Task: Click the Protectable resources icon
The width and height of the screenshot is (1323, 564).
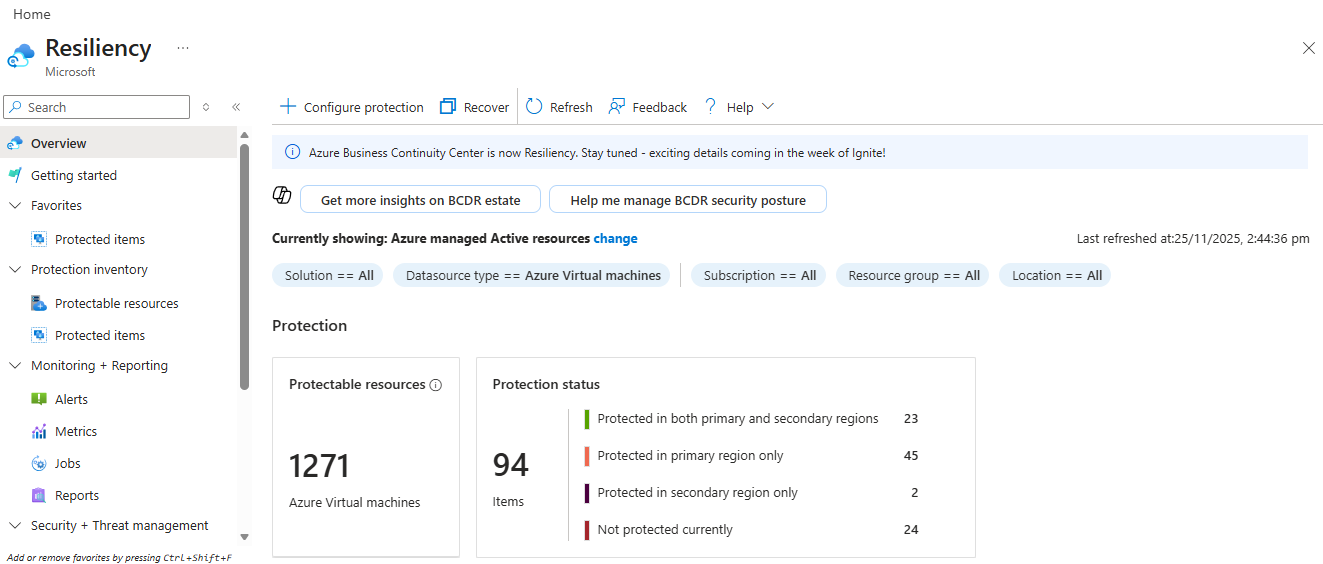Action: click(39, 304)
